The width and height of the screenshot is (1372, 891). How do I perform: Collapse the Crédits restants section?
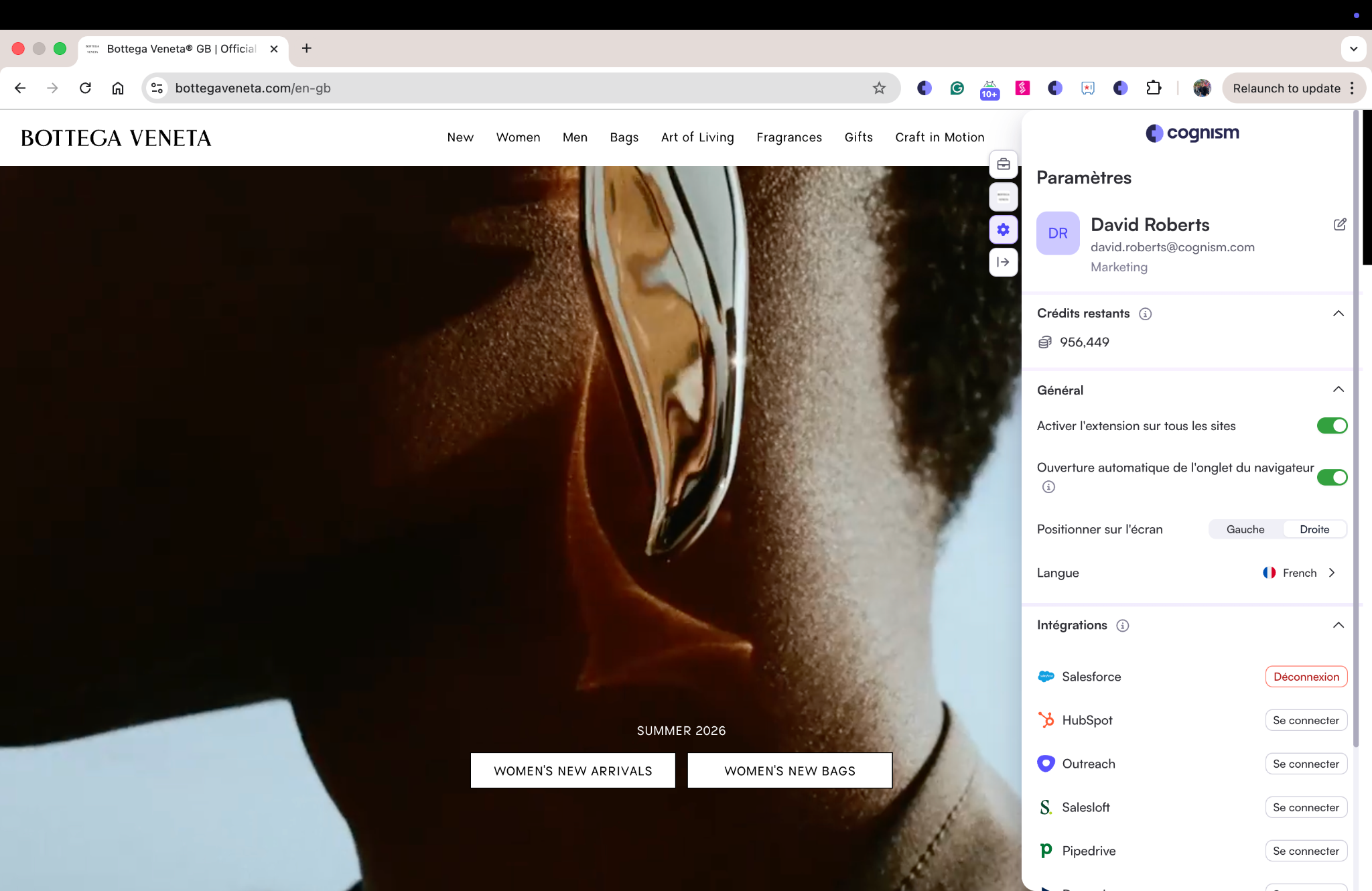click(x=1339, y=314)
